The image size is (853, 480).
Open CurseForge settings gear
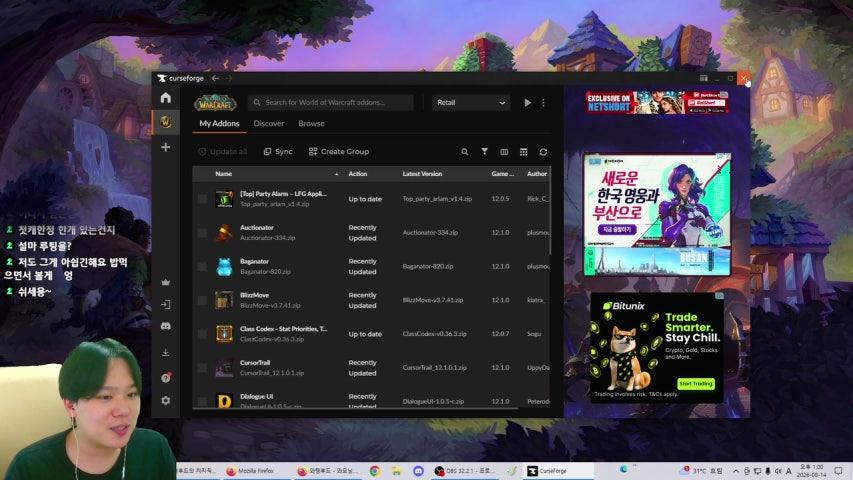[x=166, y=401]
